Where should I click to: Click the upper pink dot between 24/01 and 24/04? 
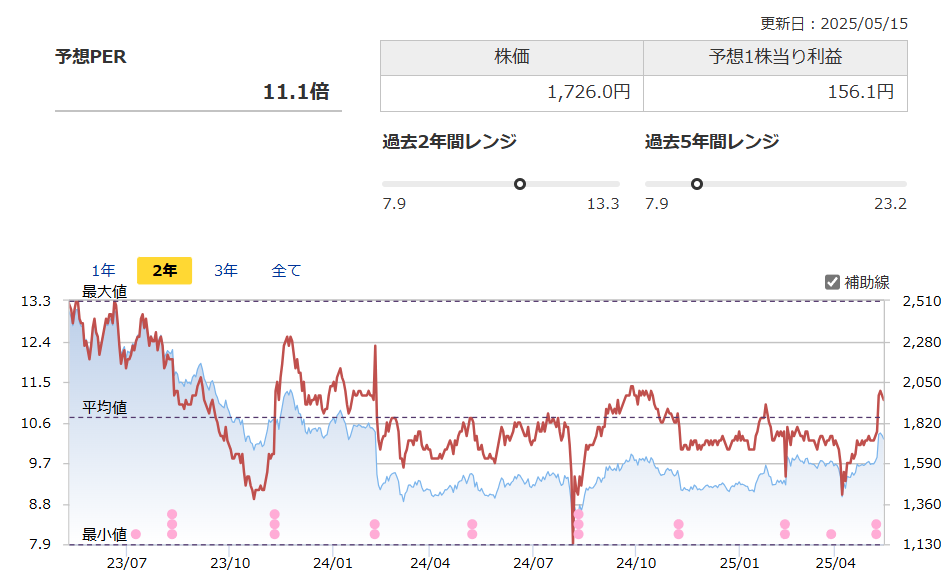click(374, 524)
